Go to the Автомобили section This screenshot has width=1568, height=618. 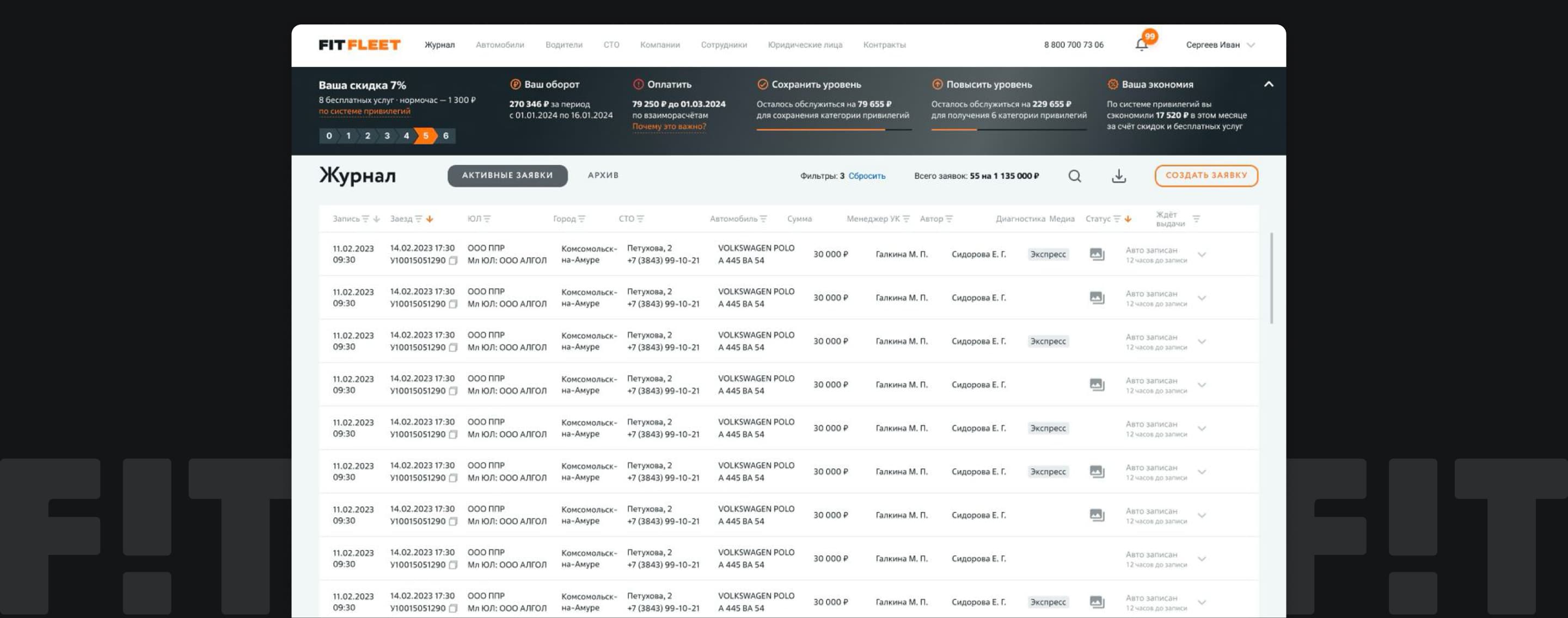[500, 45]
